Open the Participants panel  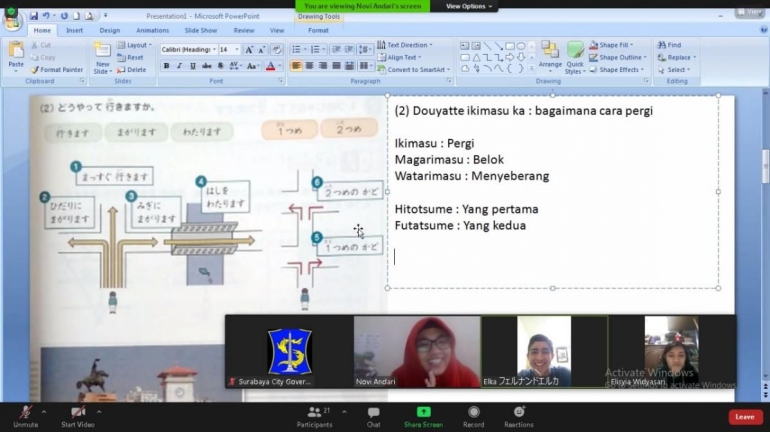[x=314, y=413]
